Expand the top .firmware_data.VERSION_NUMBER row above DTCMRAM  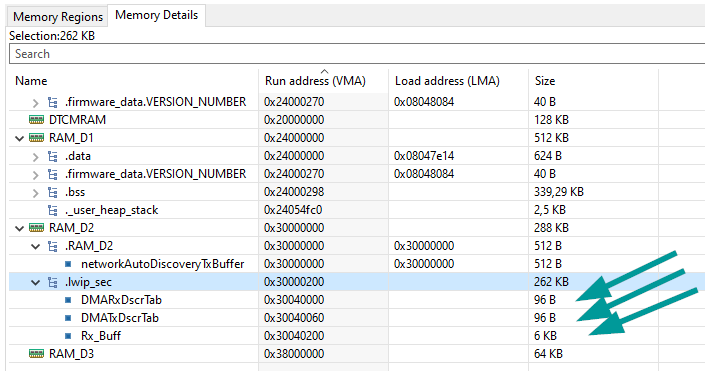click(x=36, y=103)
